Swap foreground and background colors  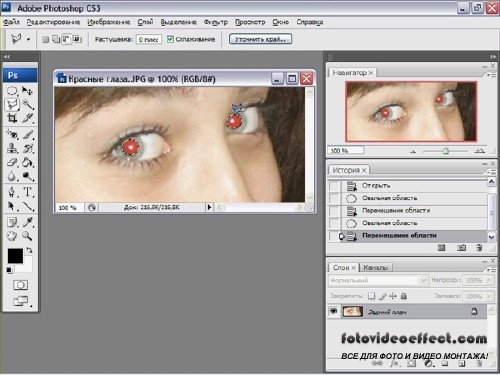point(29,250)
